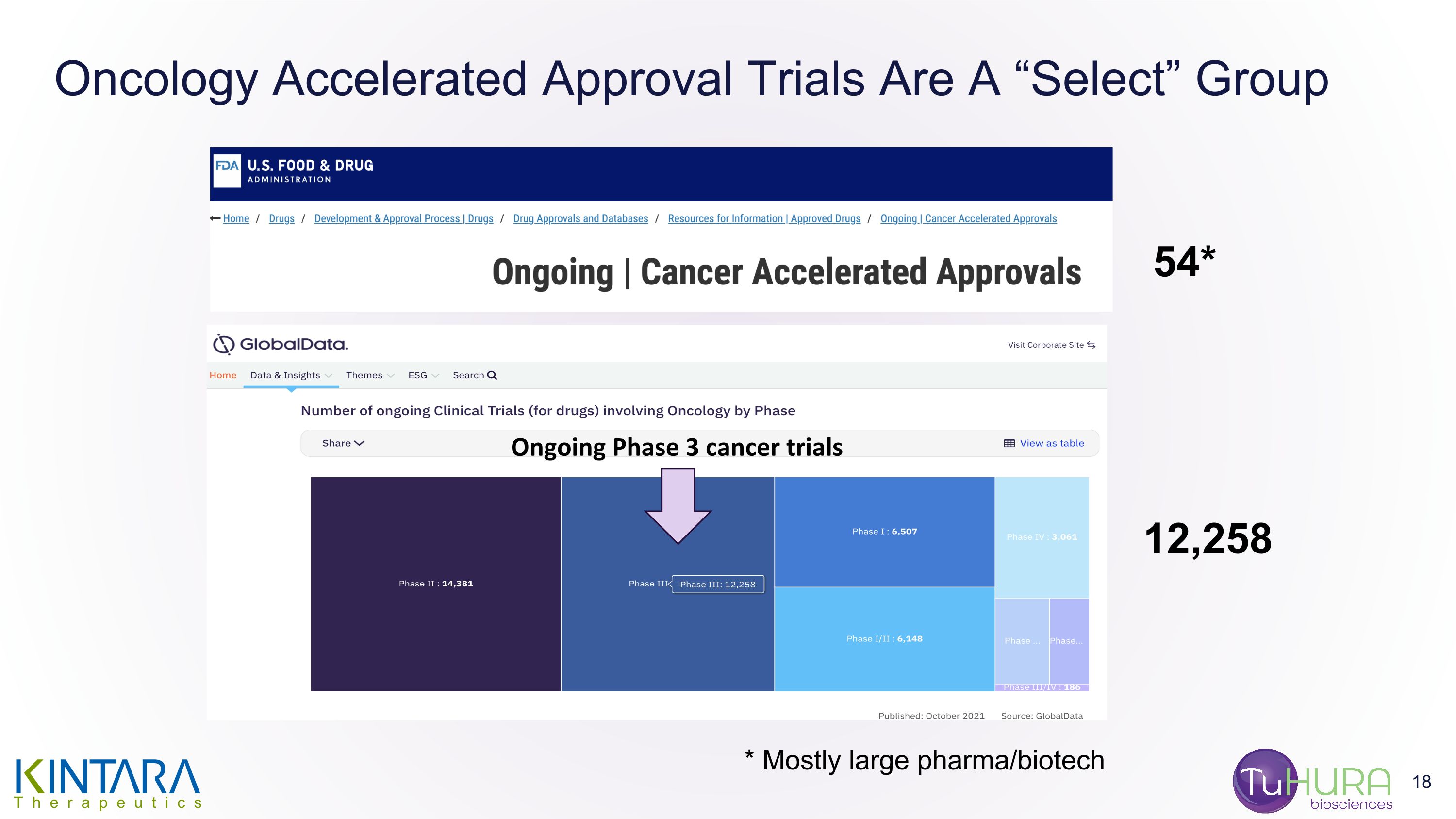Click the Phase III: 12,258 tooltip

717,585
